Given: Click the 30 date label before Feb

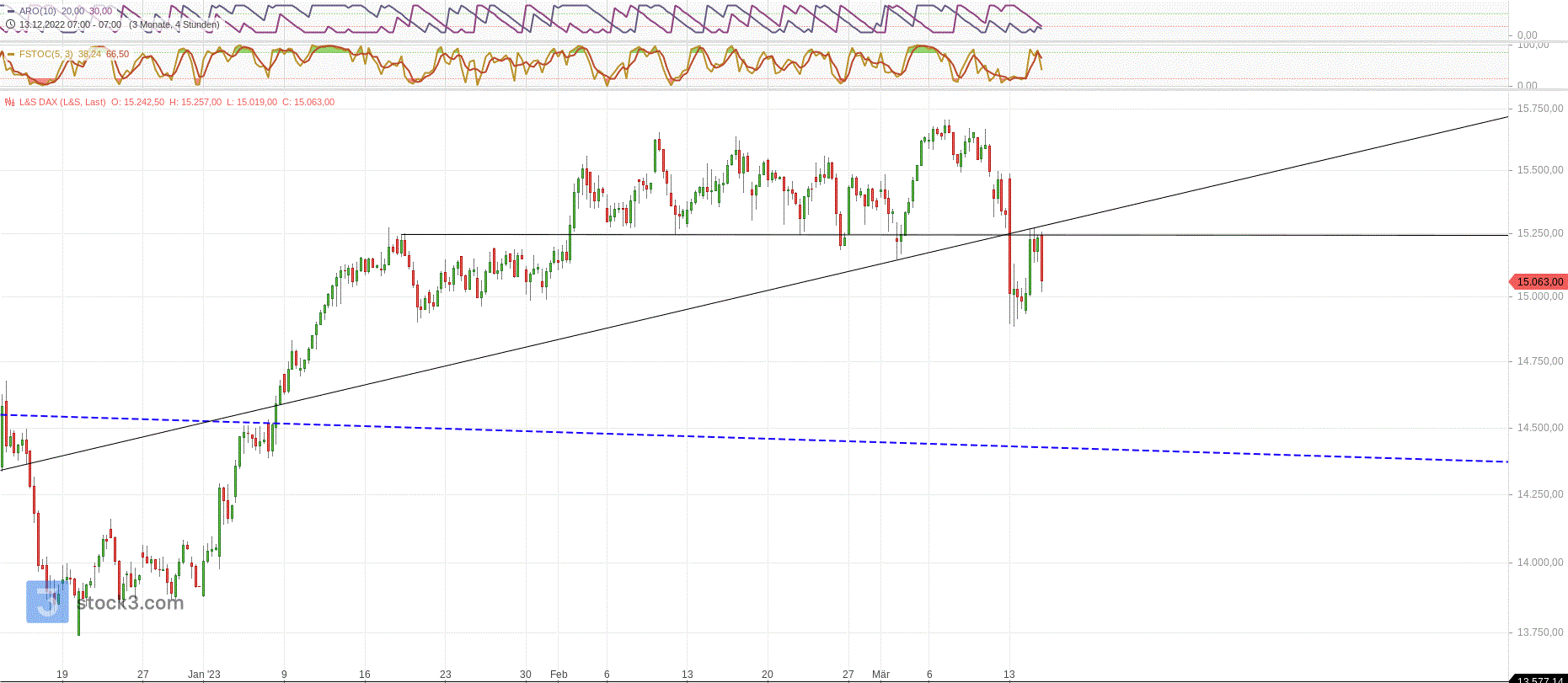Looking at the screenshot, I should click(x=526, y=675).
